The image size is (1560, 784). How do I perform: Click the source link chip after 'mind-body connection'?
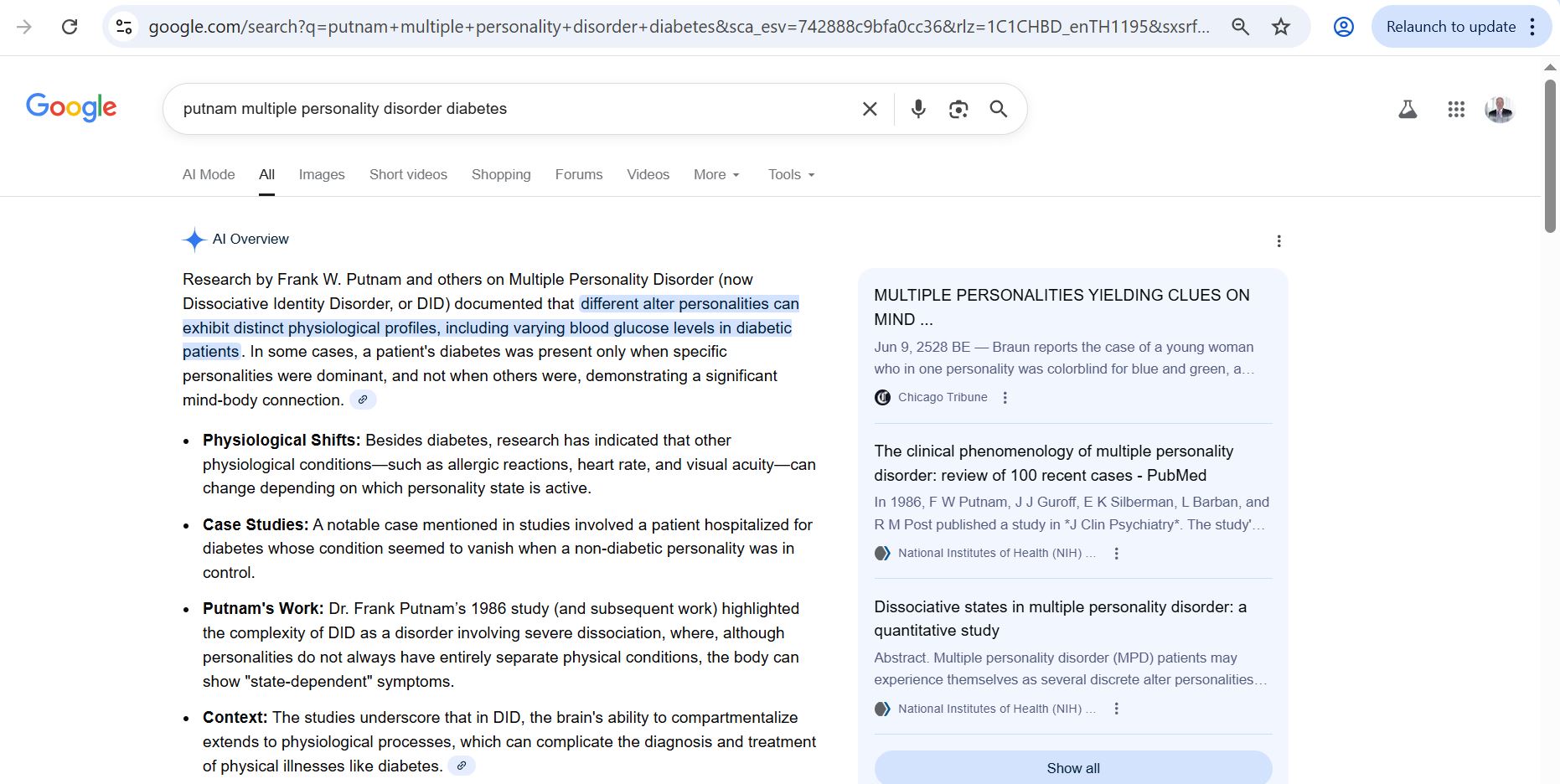363,400
